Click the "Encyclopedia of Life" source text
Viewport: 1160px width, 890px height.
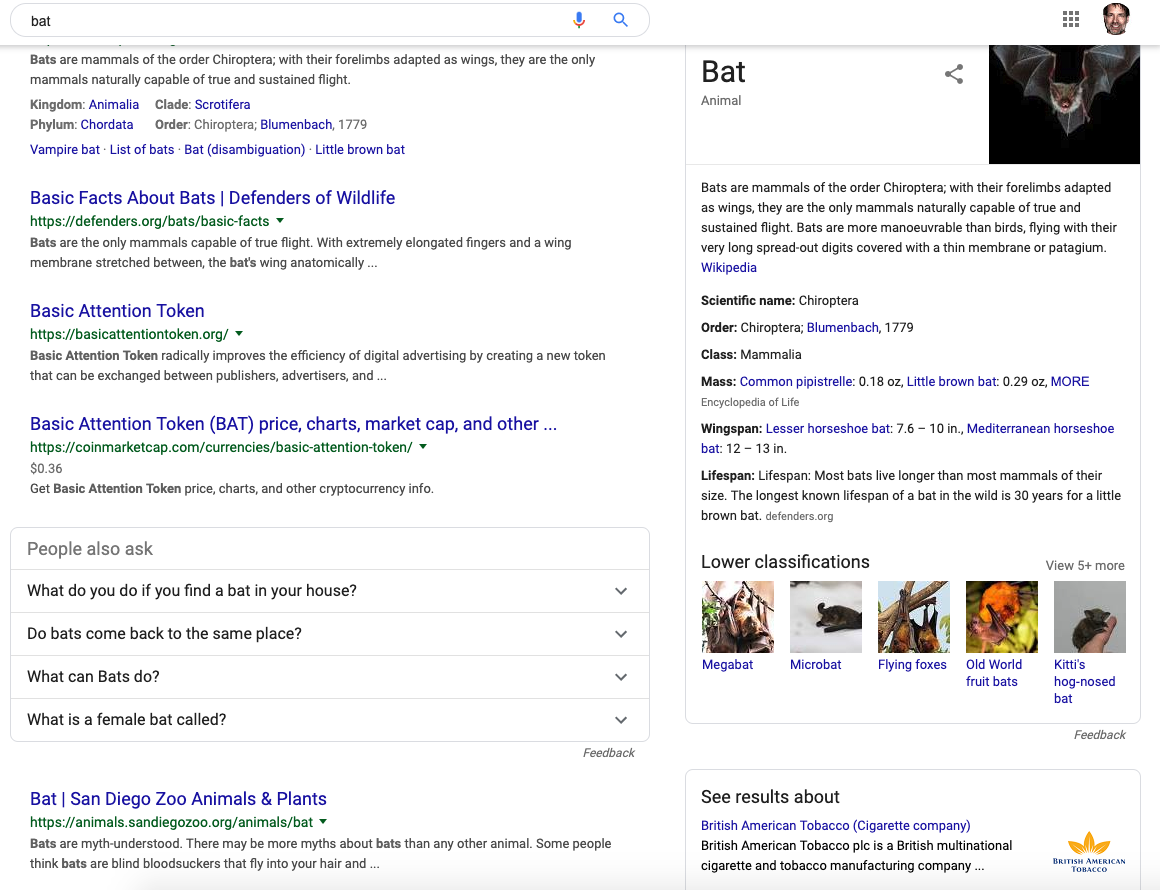coord(749,402)
